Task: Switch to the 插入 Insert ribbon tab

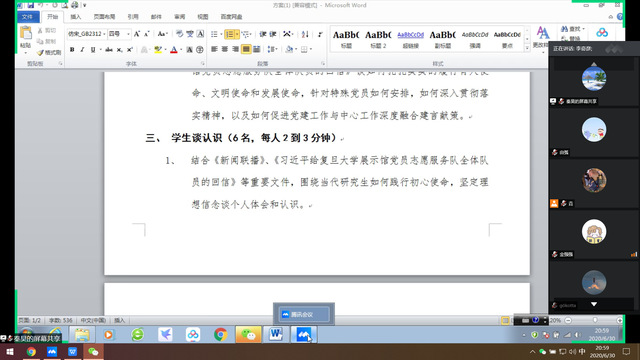Action: tap(76, 17)
